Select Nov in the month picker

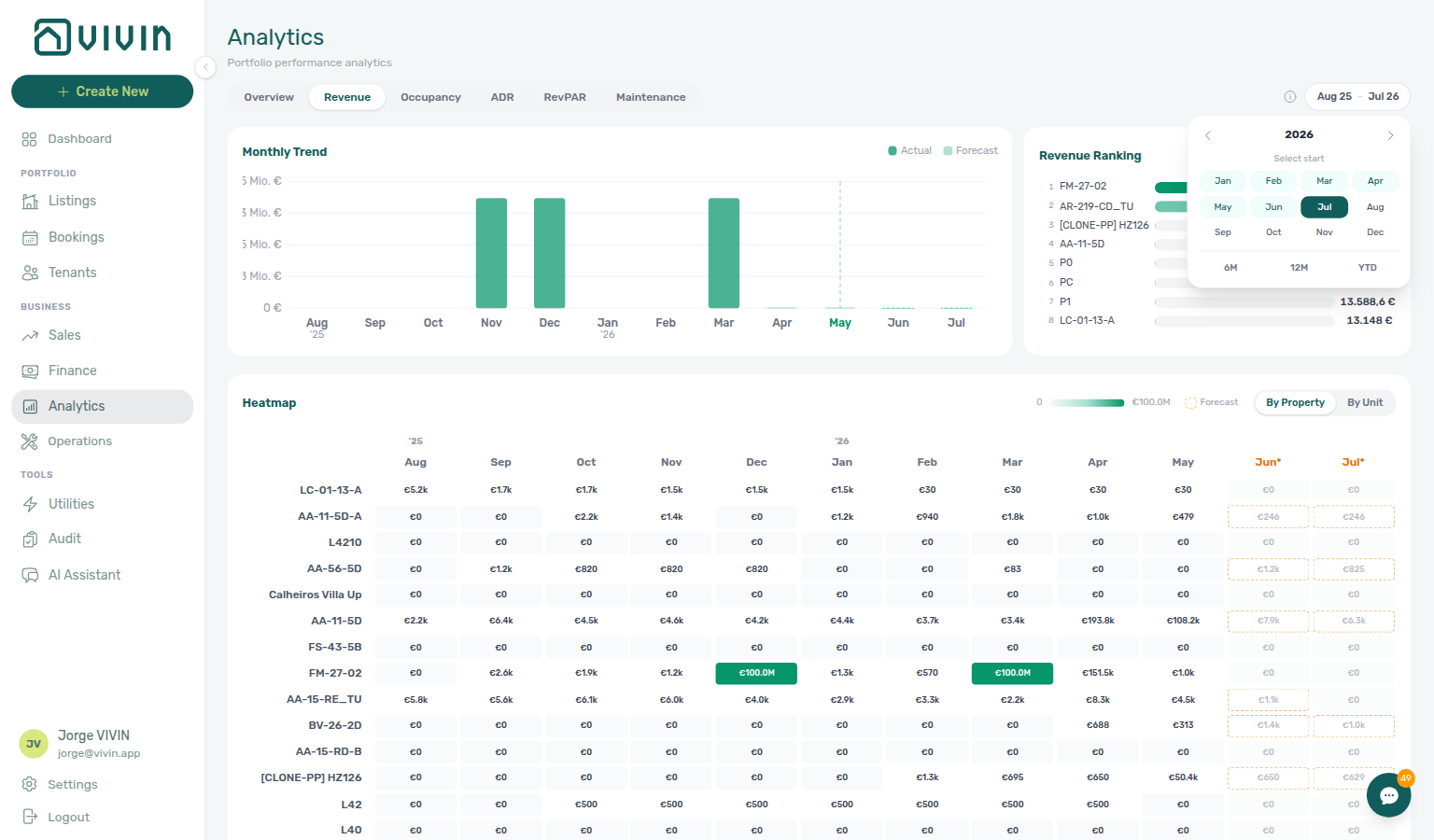coord(1325,232)
